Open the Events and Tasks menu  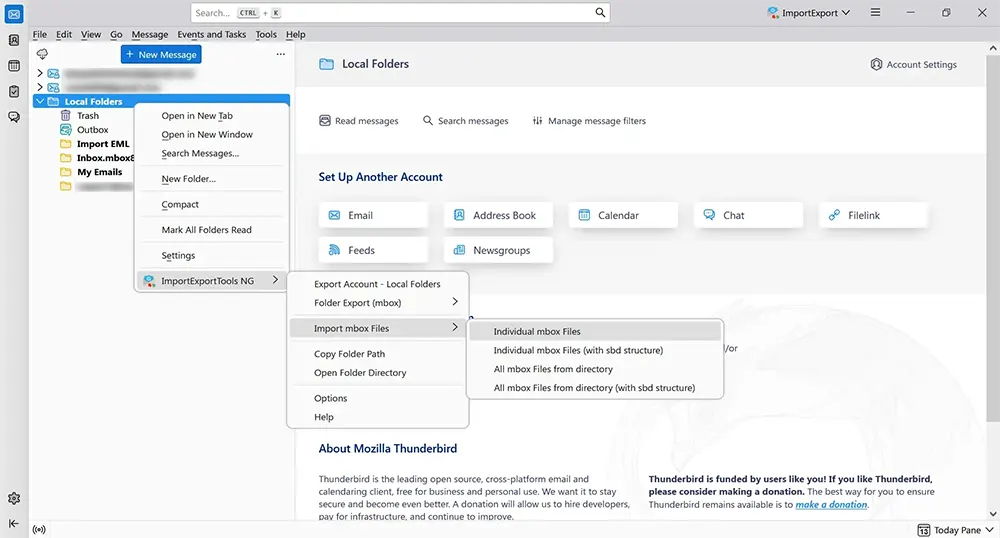click(212, 34)
